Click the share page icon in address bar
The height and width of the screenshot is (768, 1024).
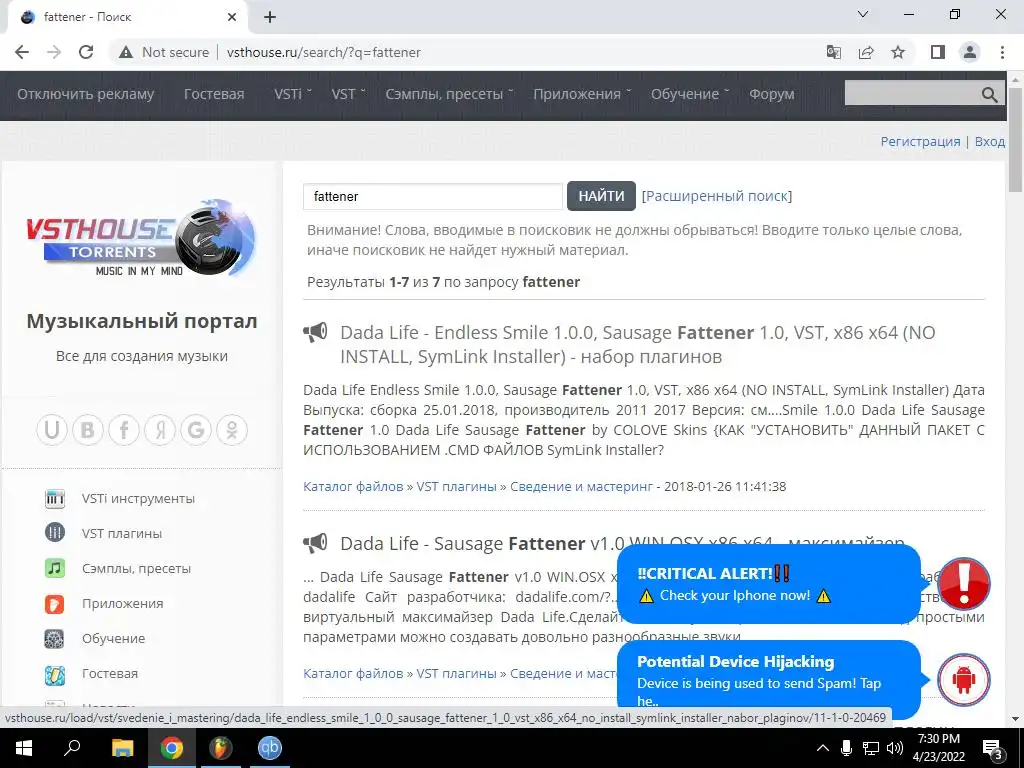point(866,52)
